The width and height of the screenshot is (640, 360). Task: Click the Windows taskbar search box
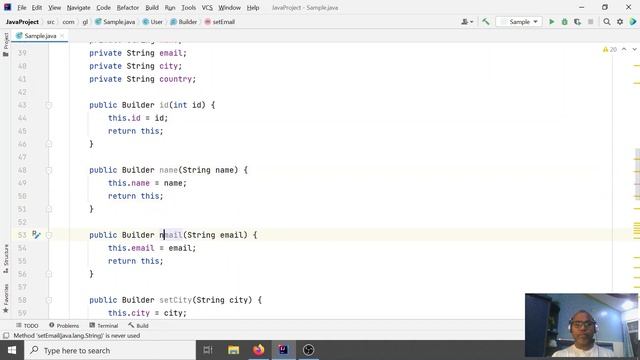tap(110, 350)
